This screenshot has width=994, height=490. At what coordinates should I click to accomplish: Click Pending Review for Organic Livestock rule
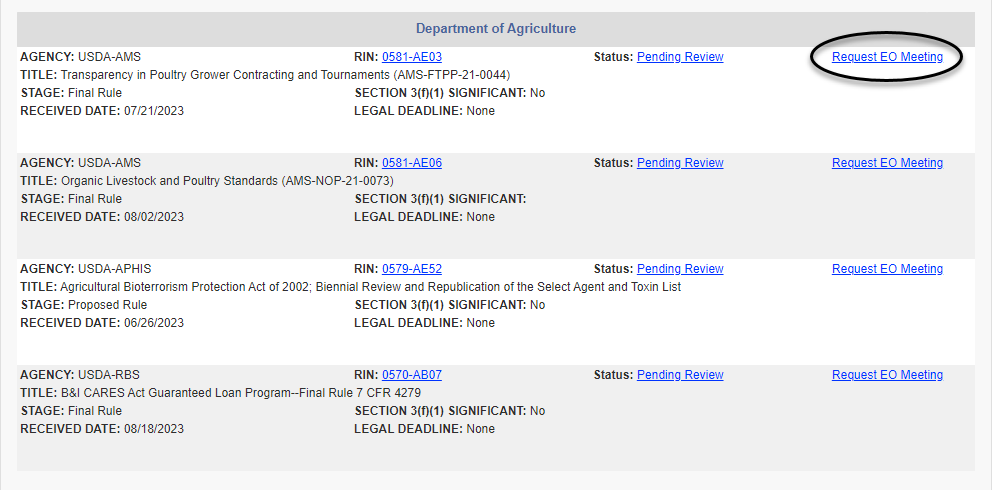tap(680, 163)
